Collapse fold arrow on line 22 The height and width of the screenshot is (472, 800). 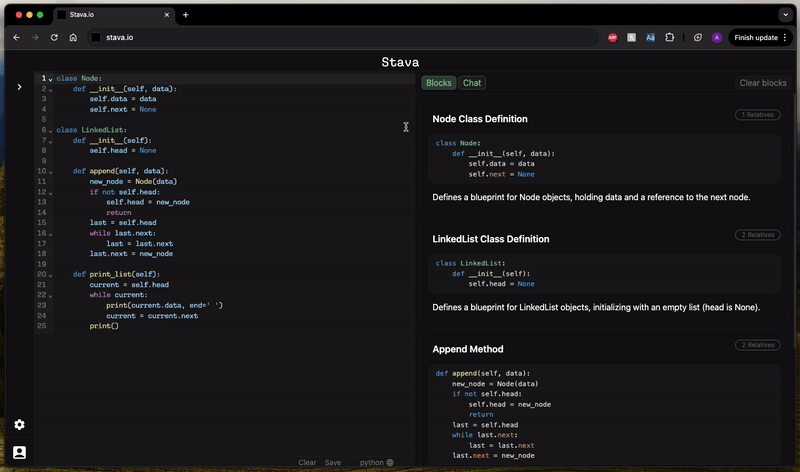point(51,295)
